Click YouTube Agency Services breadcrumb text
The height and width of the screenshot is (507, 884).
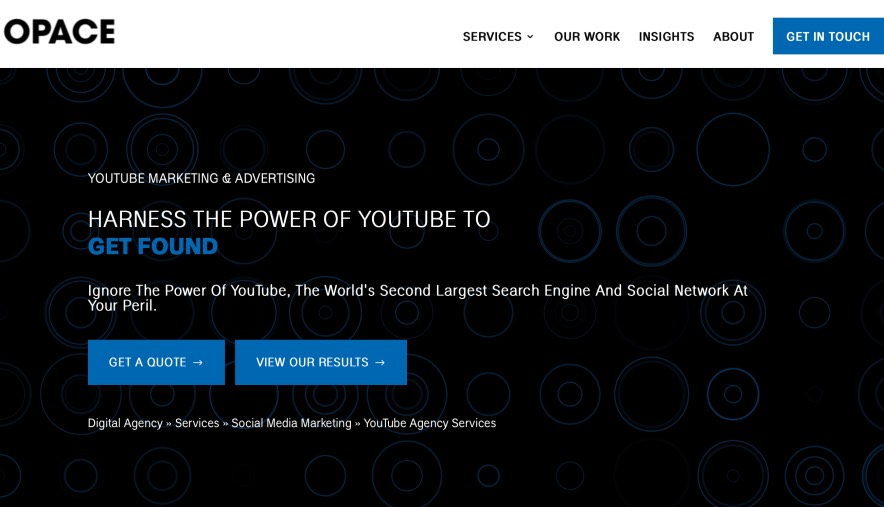pos(430,423)
